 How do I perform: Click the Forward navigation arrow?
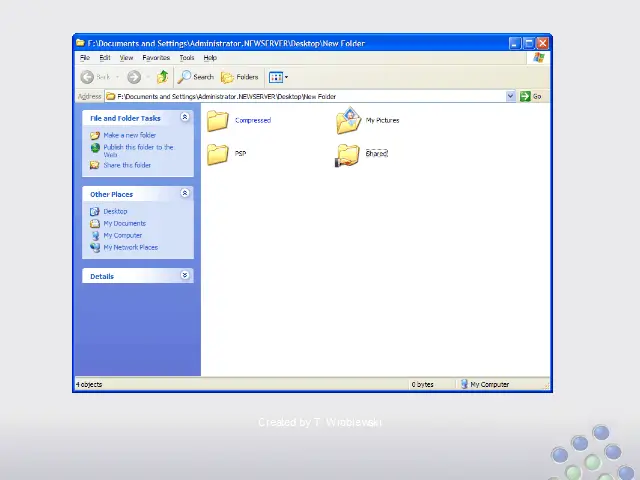(134, 77)
